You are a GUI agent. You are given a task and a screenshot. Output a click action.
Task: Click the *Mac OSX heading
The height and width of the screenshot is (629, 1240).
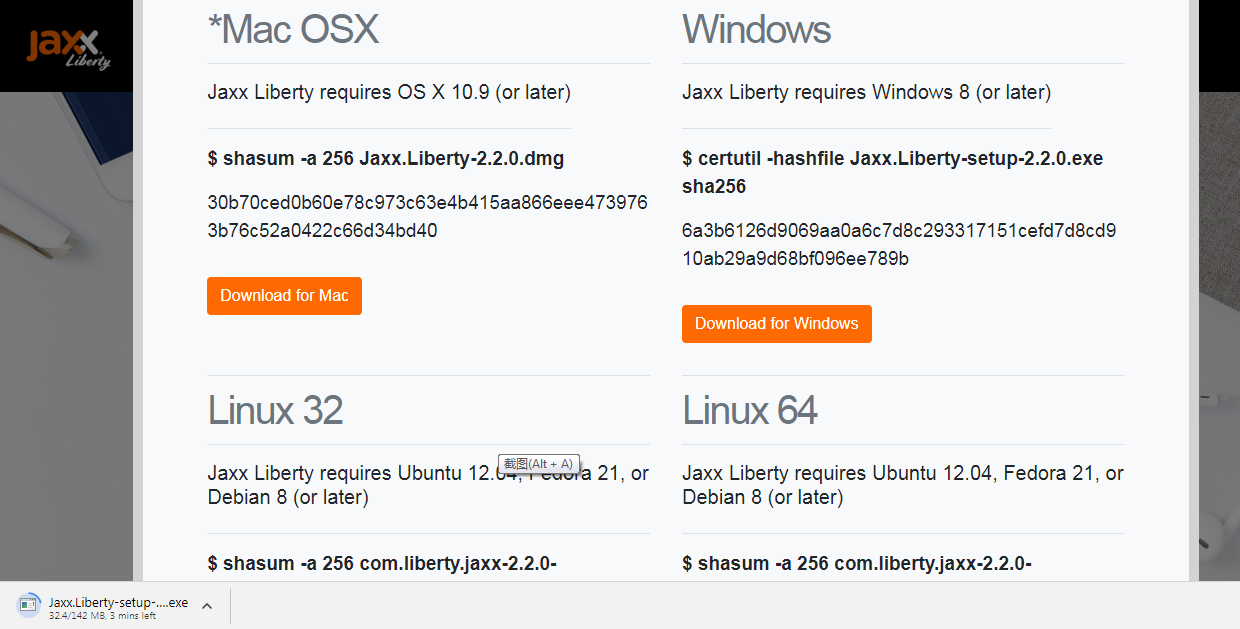(293, 29)
